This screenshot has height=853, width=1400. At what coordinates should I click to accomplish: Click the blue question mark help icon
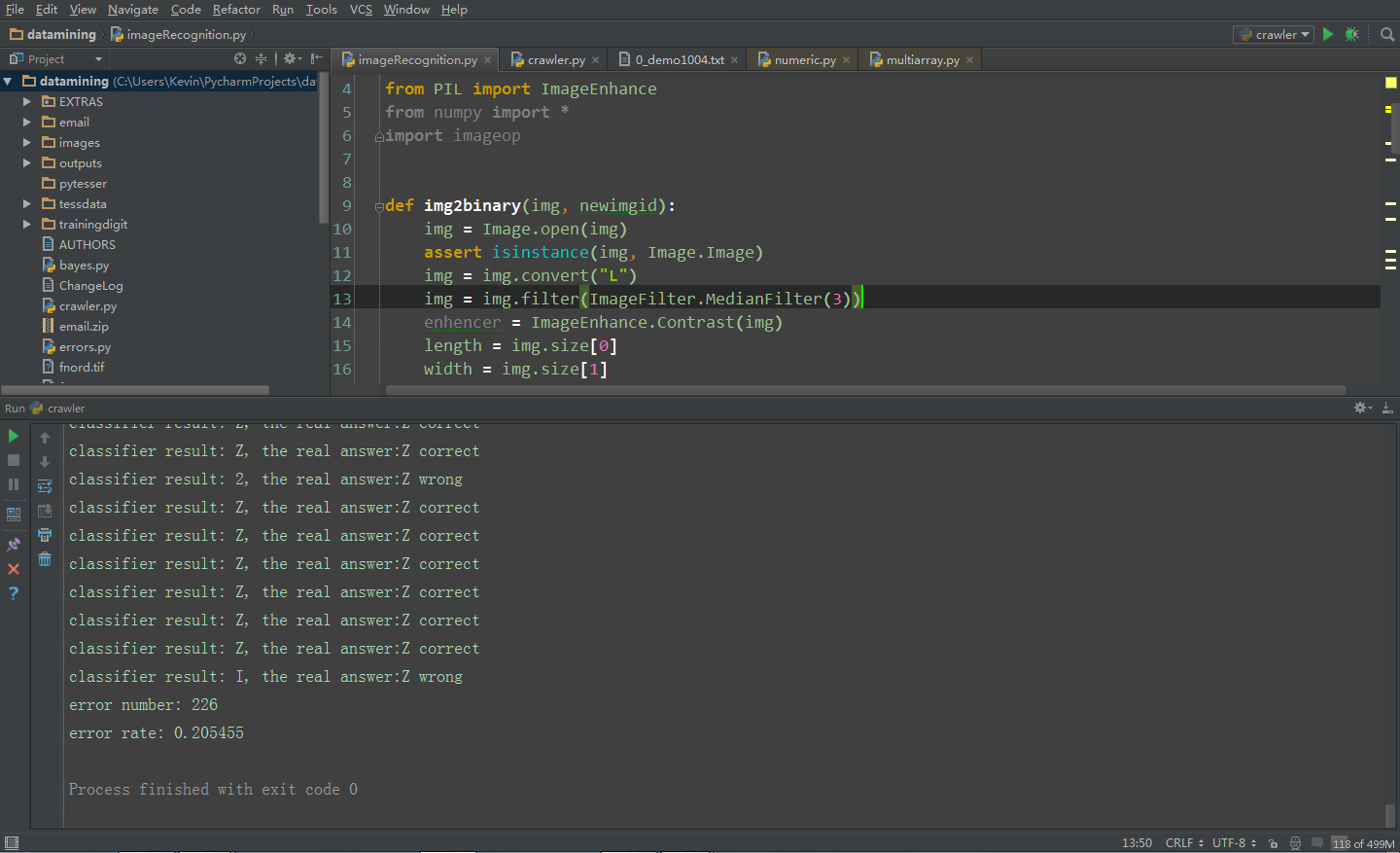click(14, 593)
